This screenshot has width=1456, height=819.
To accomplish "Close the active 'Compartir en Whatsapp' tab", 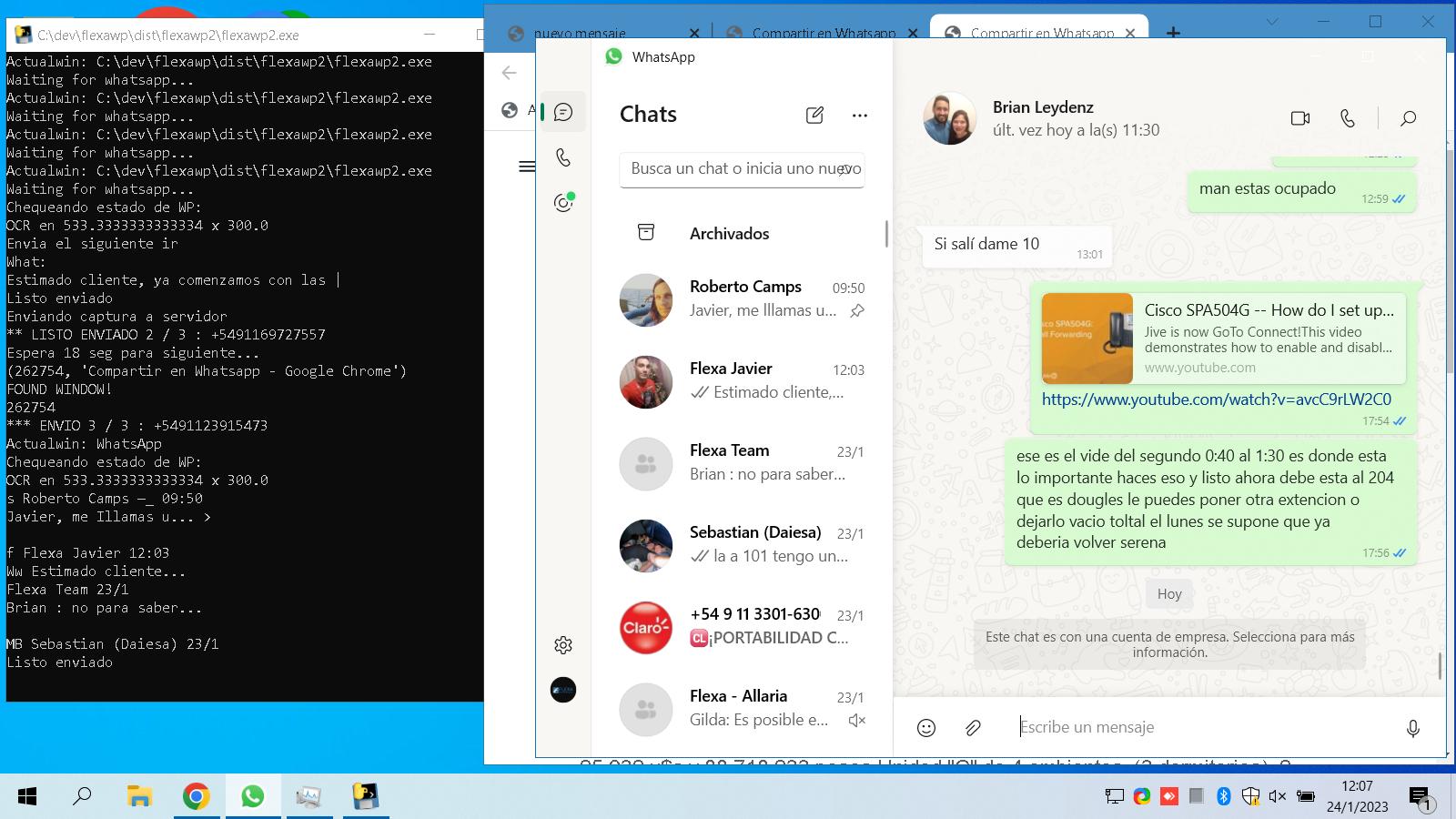I will [x=1130, y=34].
